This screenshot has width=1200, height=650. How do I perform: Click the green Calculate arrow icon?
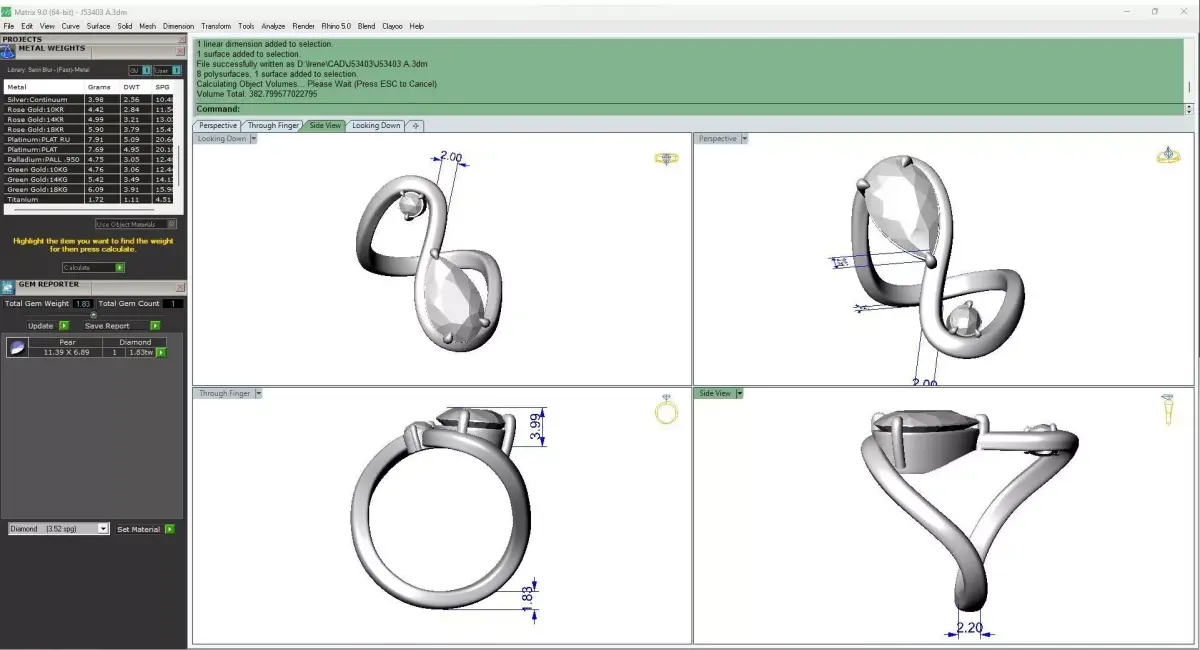(x=120, y=268)
